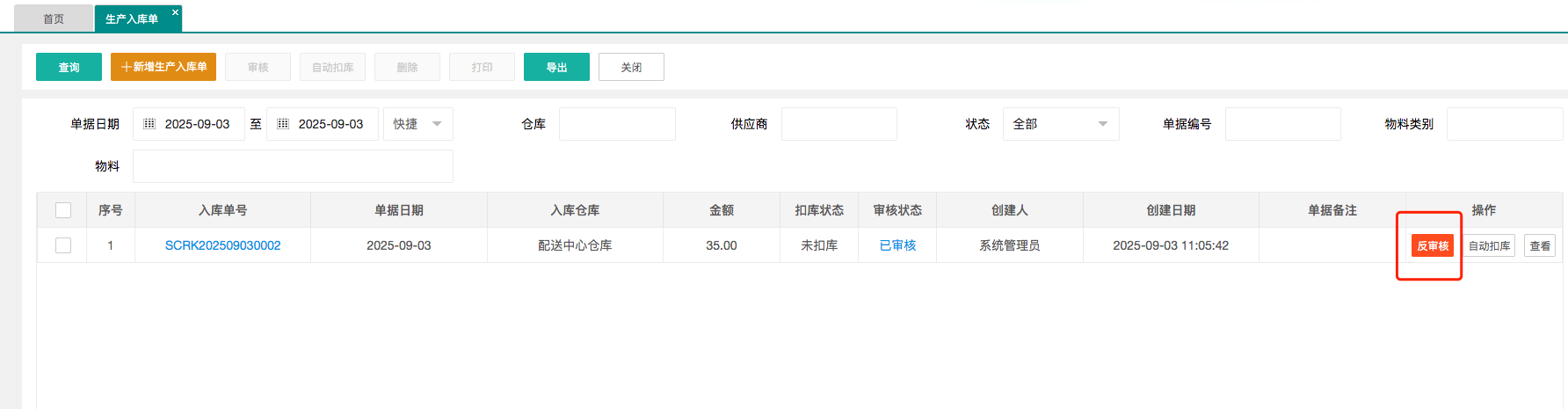Click the calendar icon in start date field
This screenshot has height=409, width=1568.
(x=149, y=124)
